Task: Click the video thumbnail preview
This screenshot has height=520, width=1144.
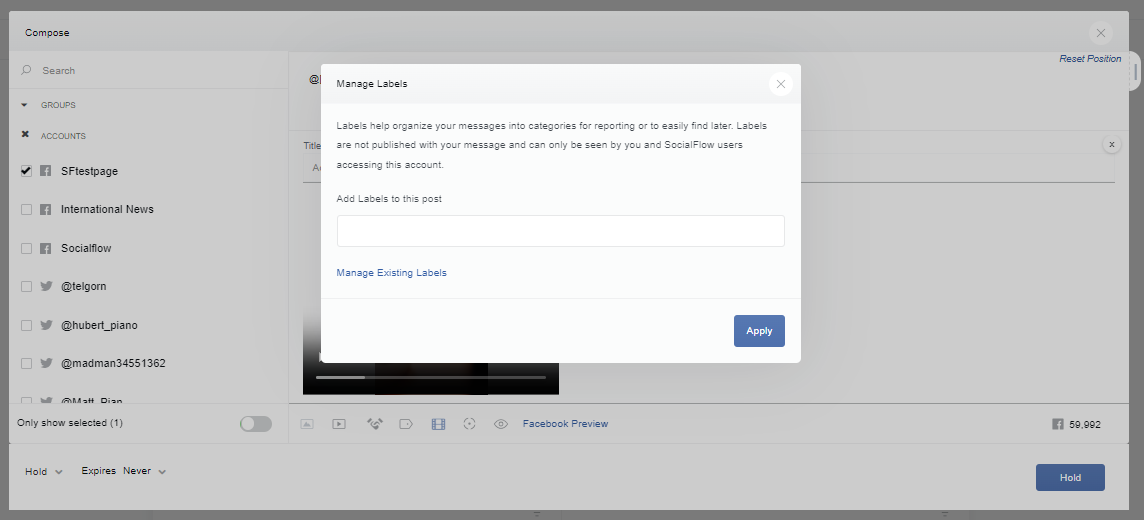Action: tap(430, 379)
